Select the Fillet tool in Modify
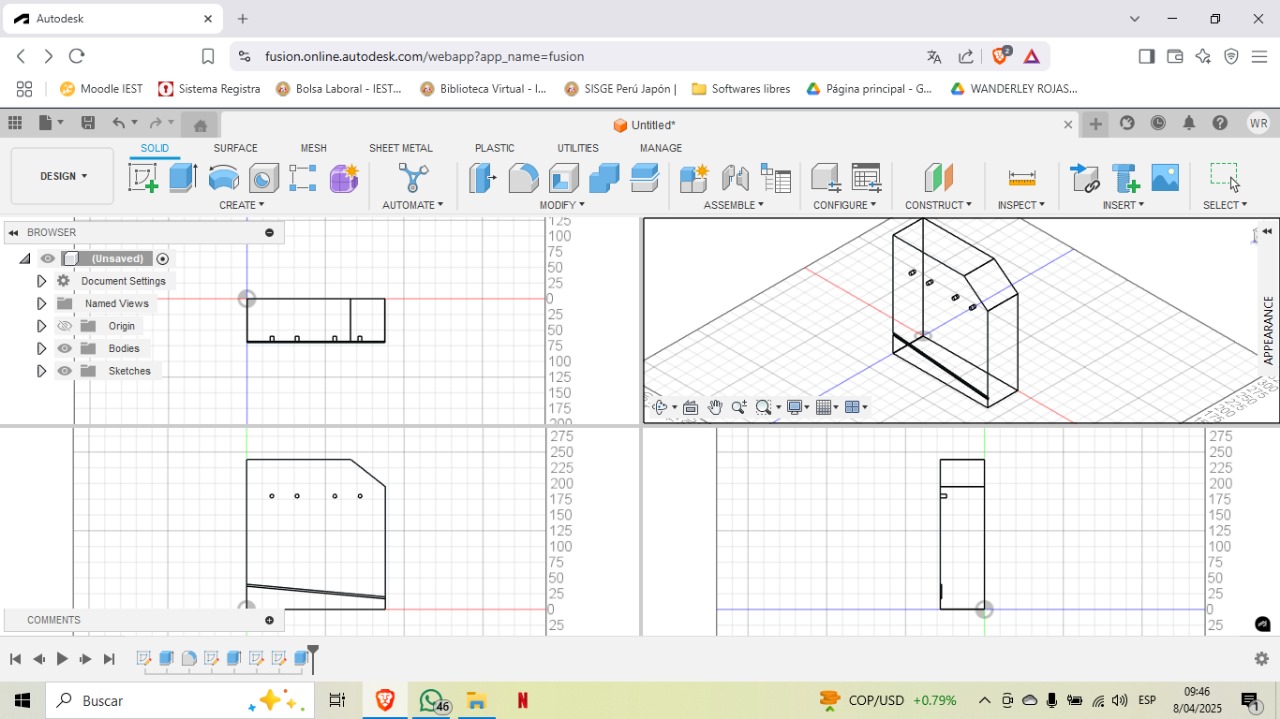Screen dimensions: 1280x719 point(523,178)
